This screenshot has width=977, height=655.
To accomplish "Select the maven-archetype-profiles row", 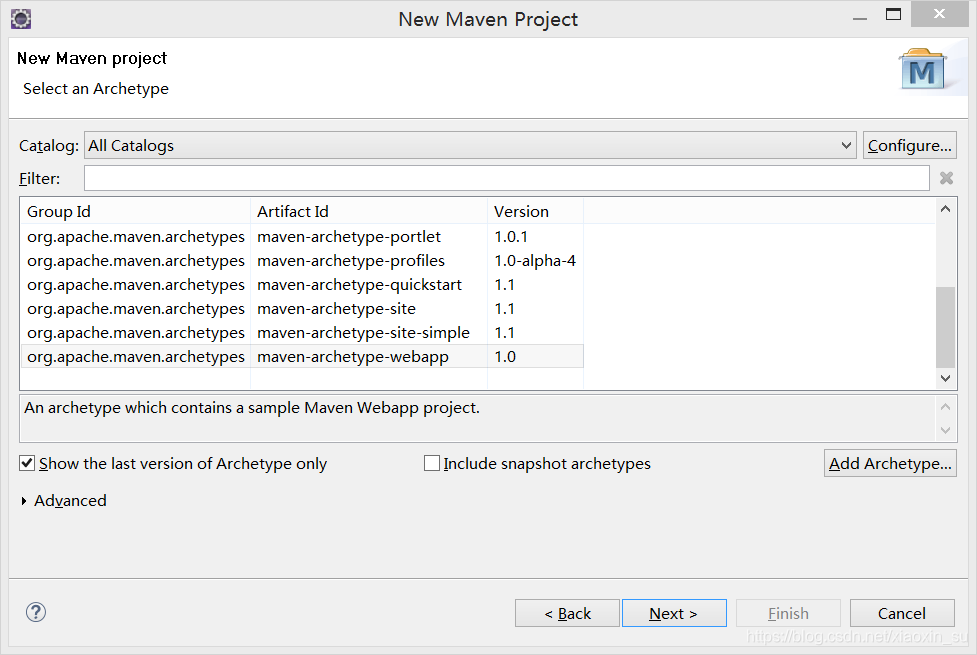I will point(302,261).
